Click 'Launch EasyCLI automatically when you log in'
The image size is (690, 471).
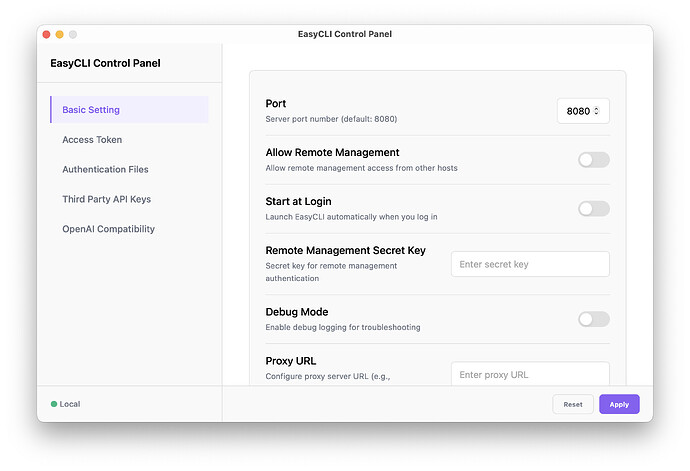coord(351,217)
